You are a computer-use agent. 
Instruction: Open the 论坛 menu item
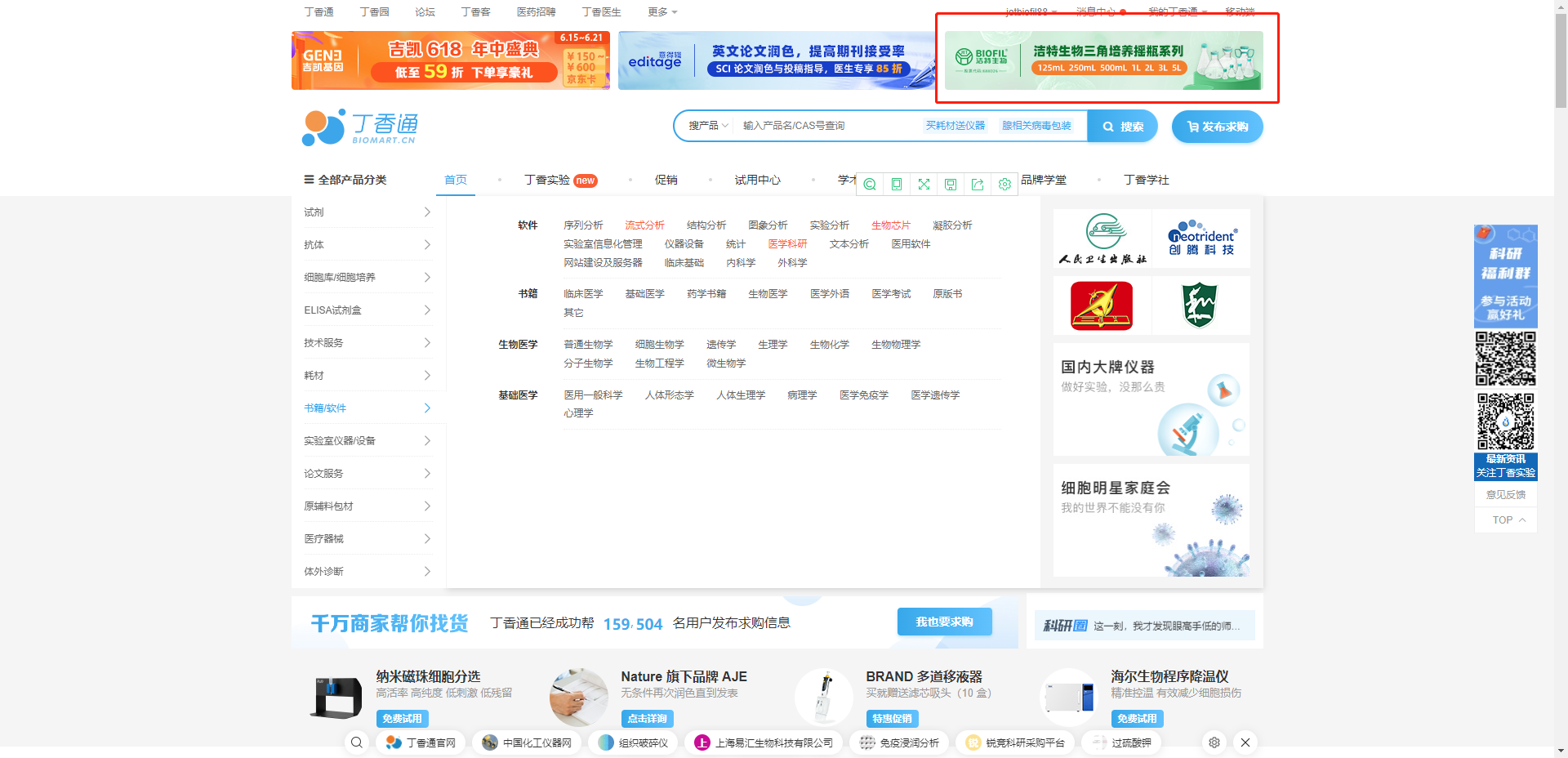point(425,11)
